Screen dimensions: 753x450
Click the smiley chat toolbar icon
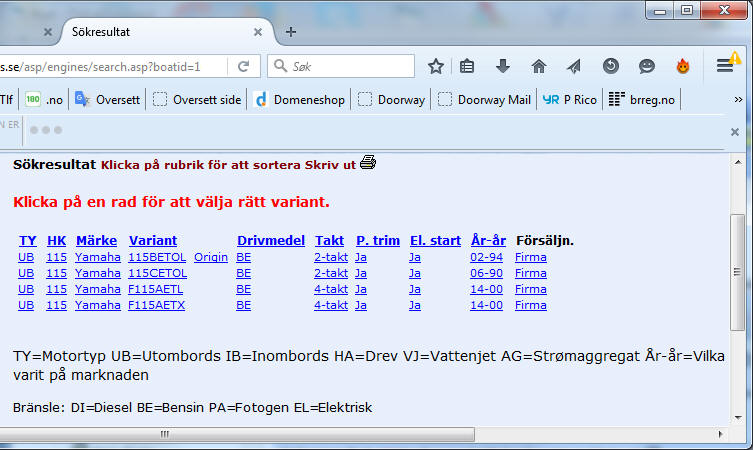coord(647,66)
